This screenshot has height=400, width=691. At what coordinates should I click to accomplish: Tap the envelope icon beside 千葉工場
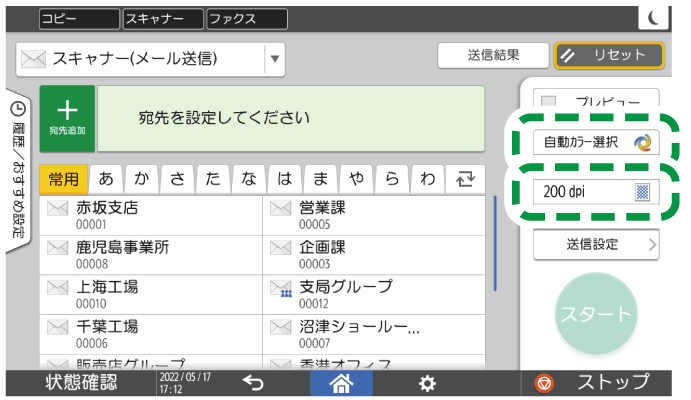(58, 327)
